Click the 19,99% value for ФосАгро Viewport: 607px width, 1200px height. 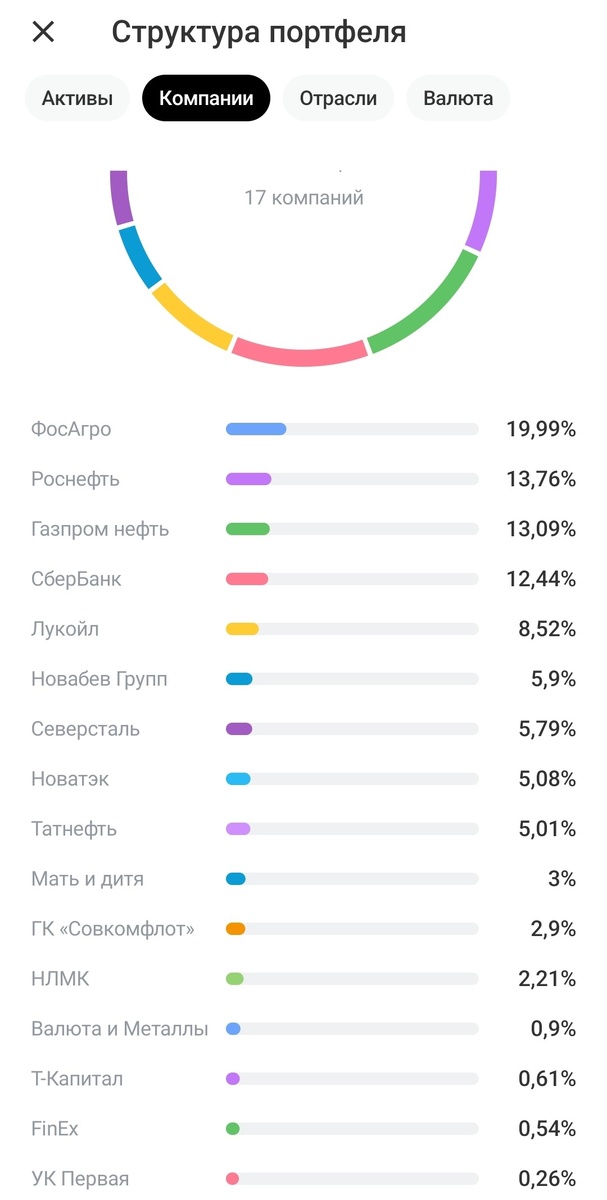[x=542, y=428]
